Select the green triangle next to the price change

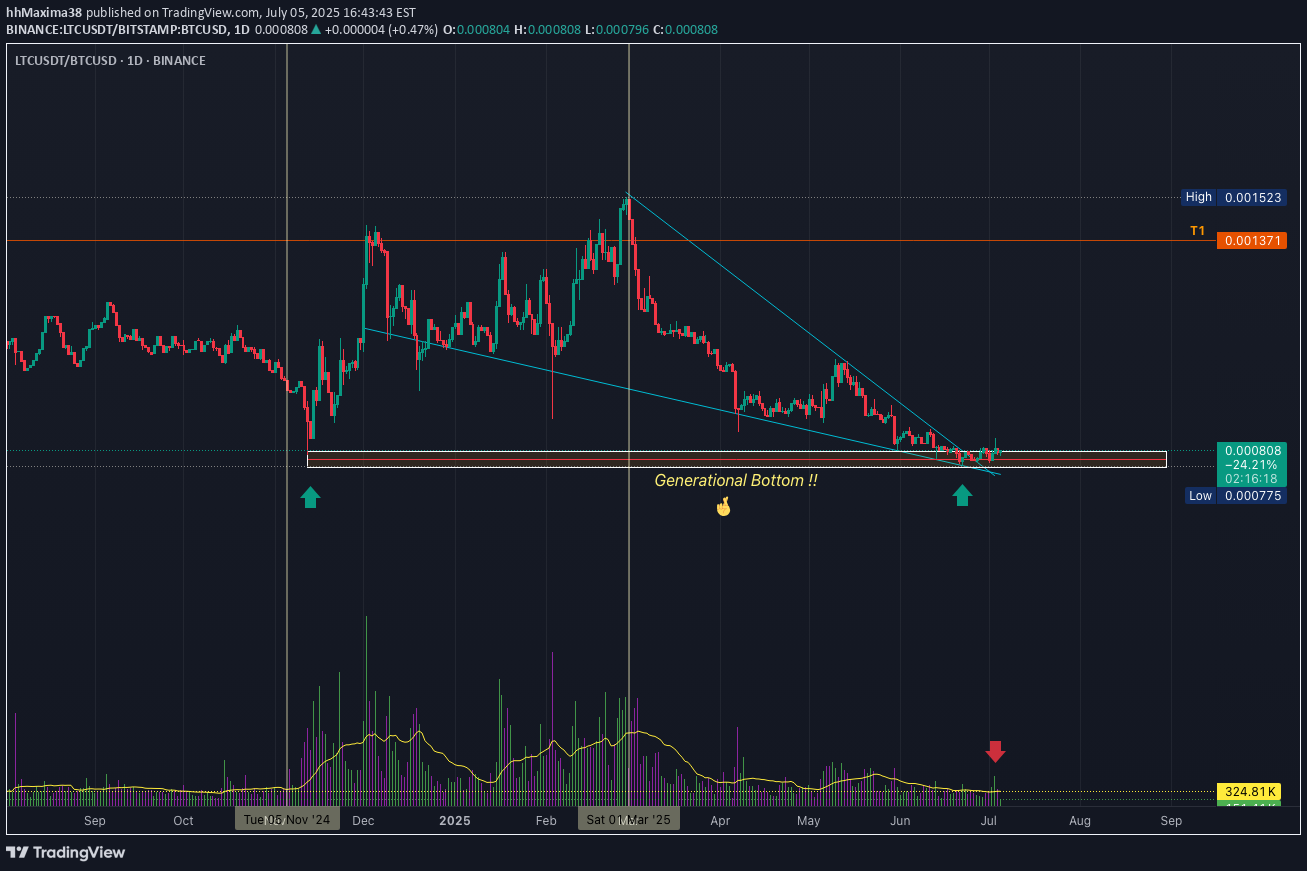point(317,30)
